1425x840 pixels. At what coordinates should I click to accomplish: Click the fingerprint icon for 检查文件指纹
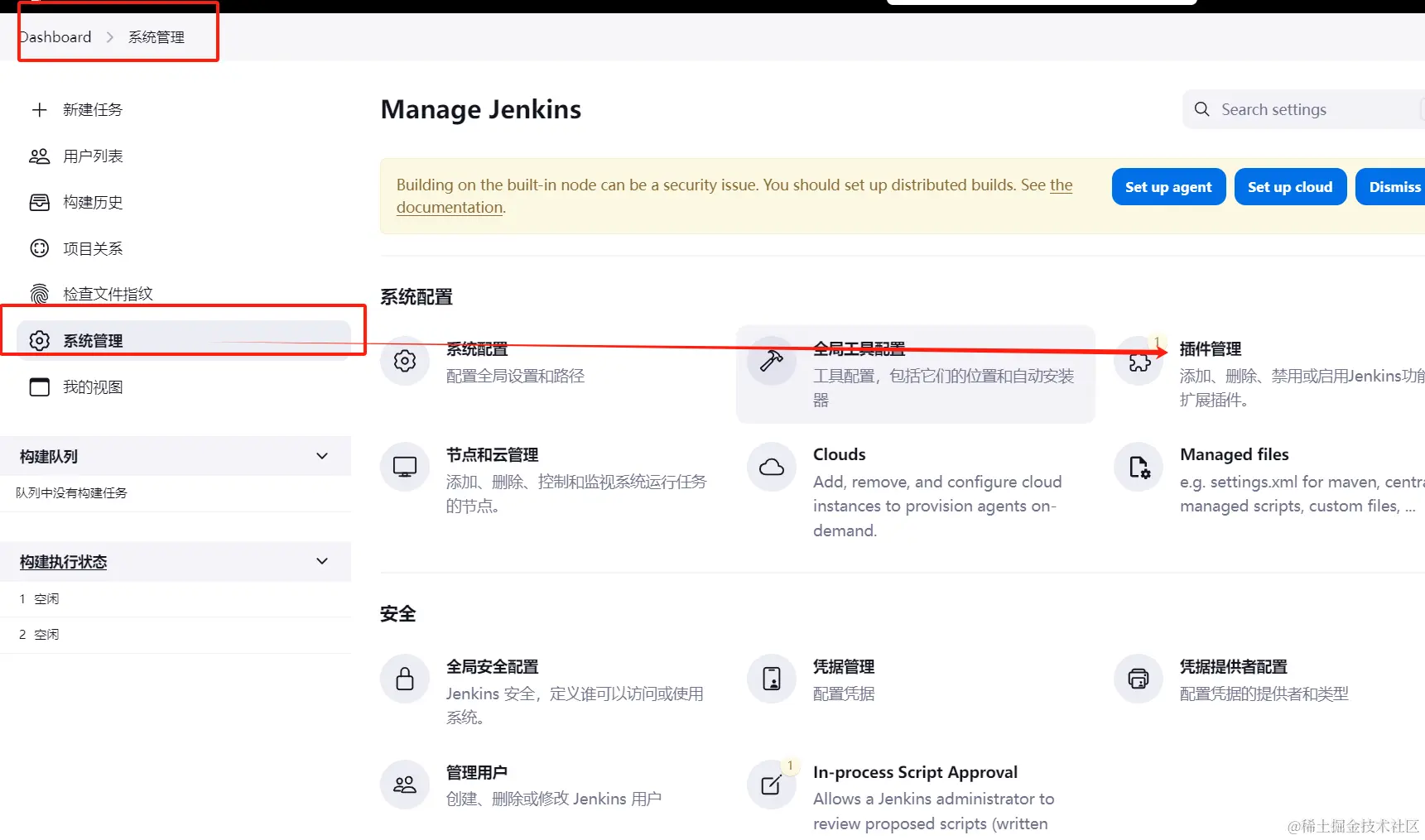click(39, 294)
